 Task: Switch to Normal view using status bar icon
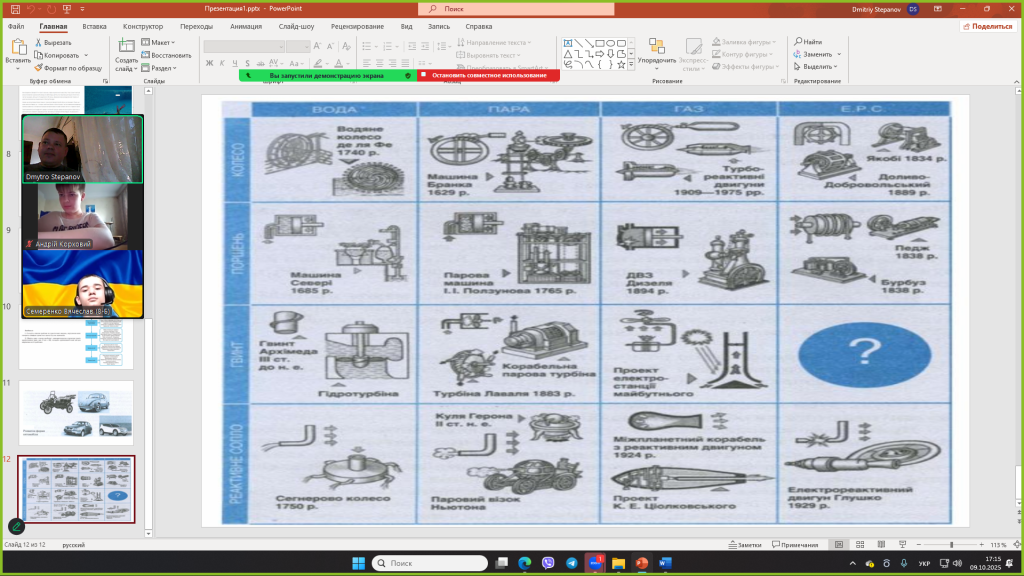[x=839, y=545]
